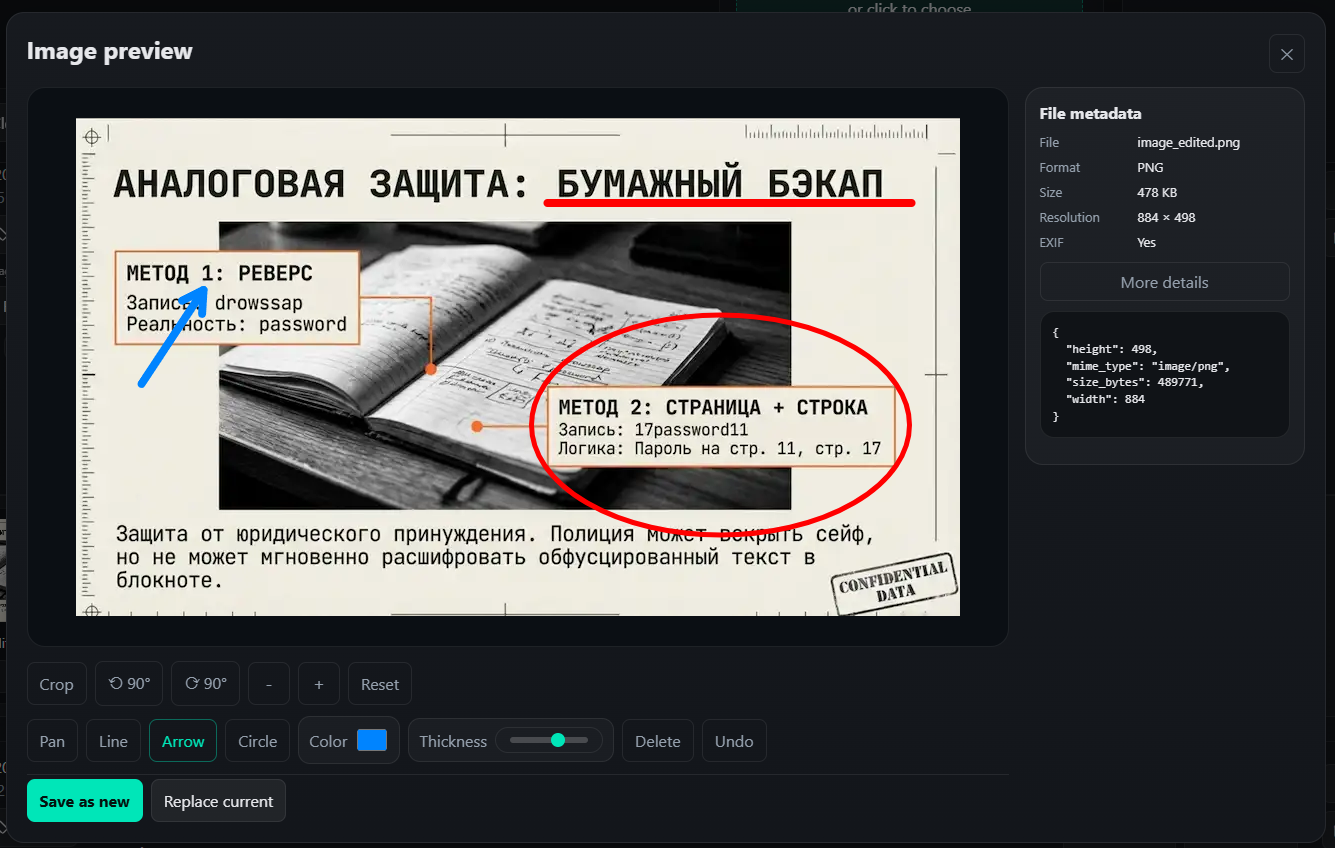Zoom out using the minus button
This screenshot has width=1335, height=848.
(x=268, y=683)
